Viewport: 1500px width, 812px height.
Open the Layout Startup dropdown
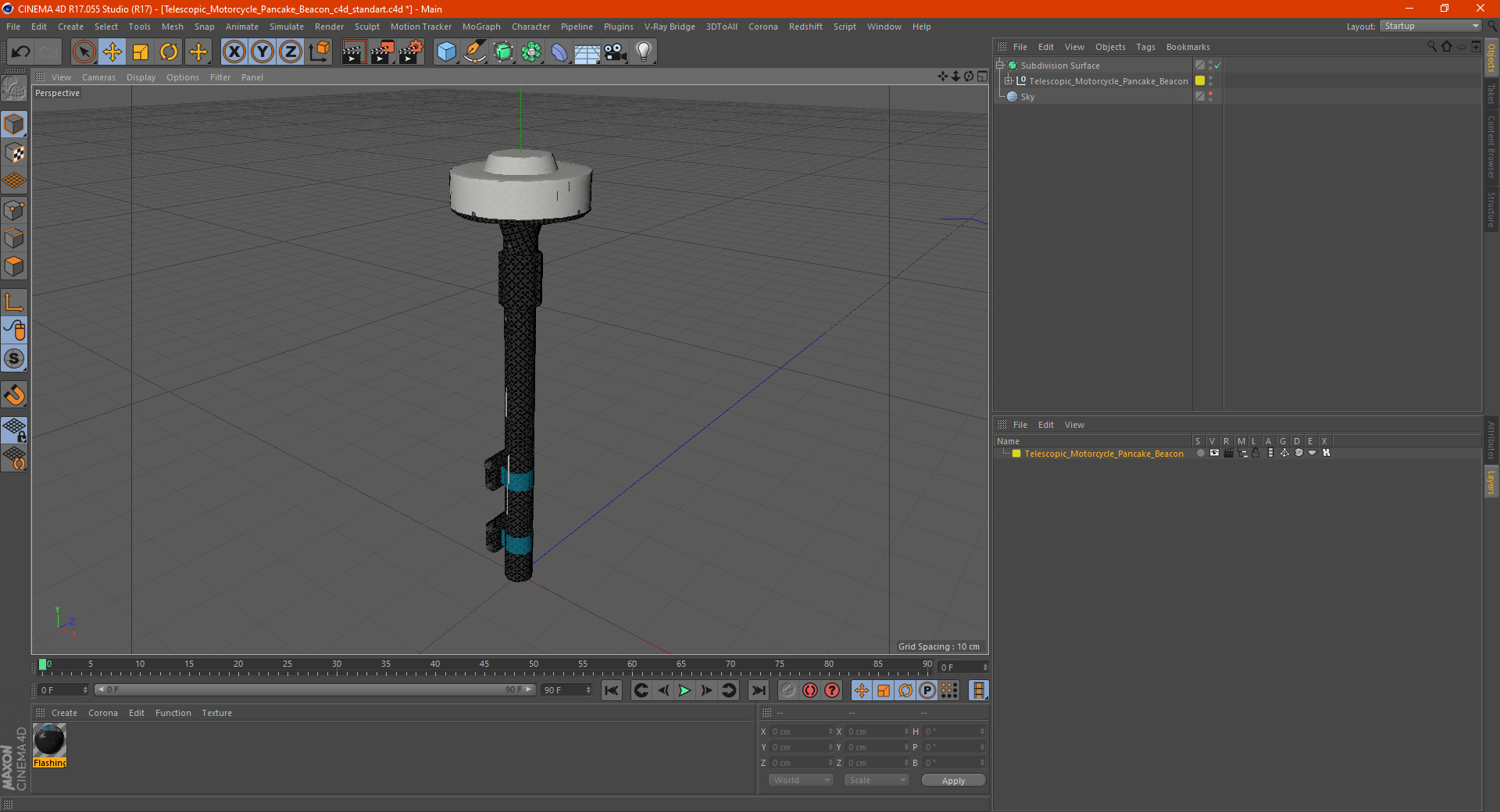1431,26
